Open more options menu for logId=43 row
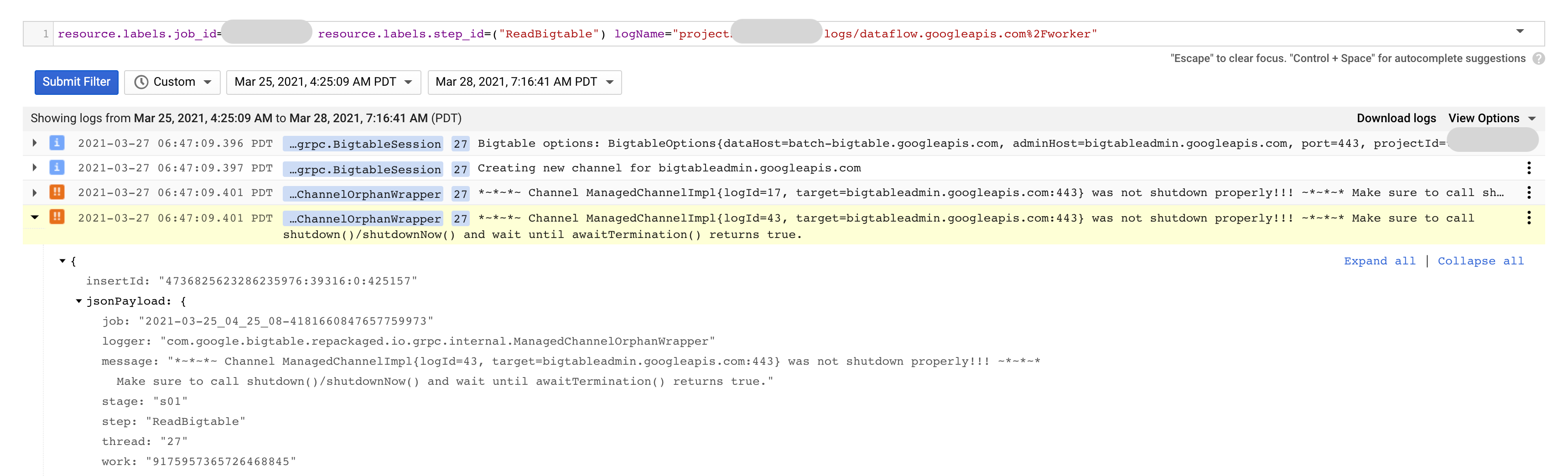The height and width of the screenshot is (476, 1568). [1528, 218]
